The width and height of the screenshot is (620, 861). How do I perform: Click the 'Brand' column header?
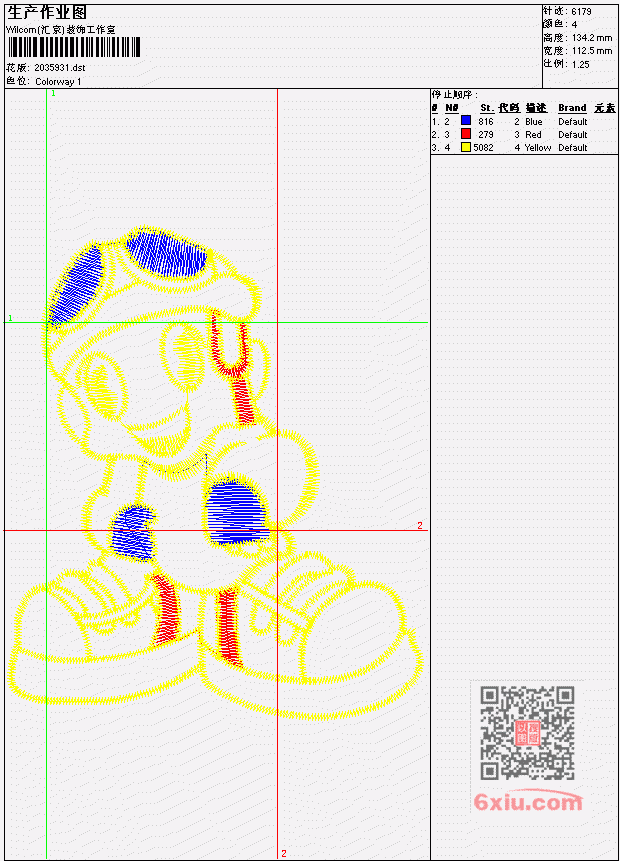point(572,108)
